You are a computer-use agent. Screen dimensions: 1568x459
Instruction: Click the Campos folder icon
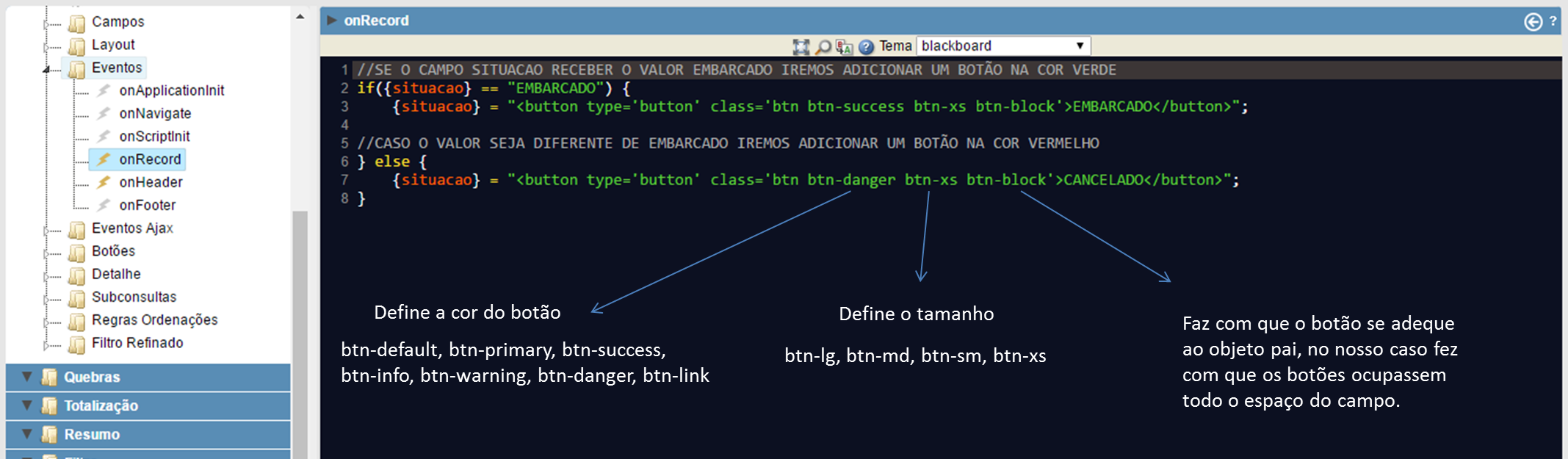coord(76,24)
